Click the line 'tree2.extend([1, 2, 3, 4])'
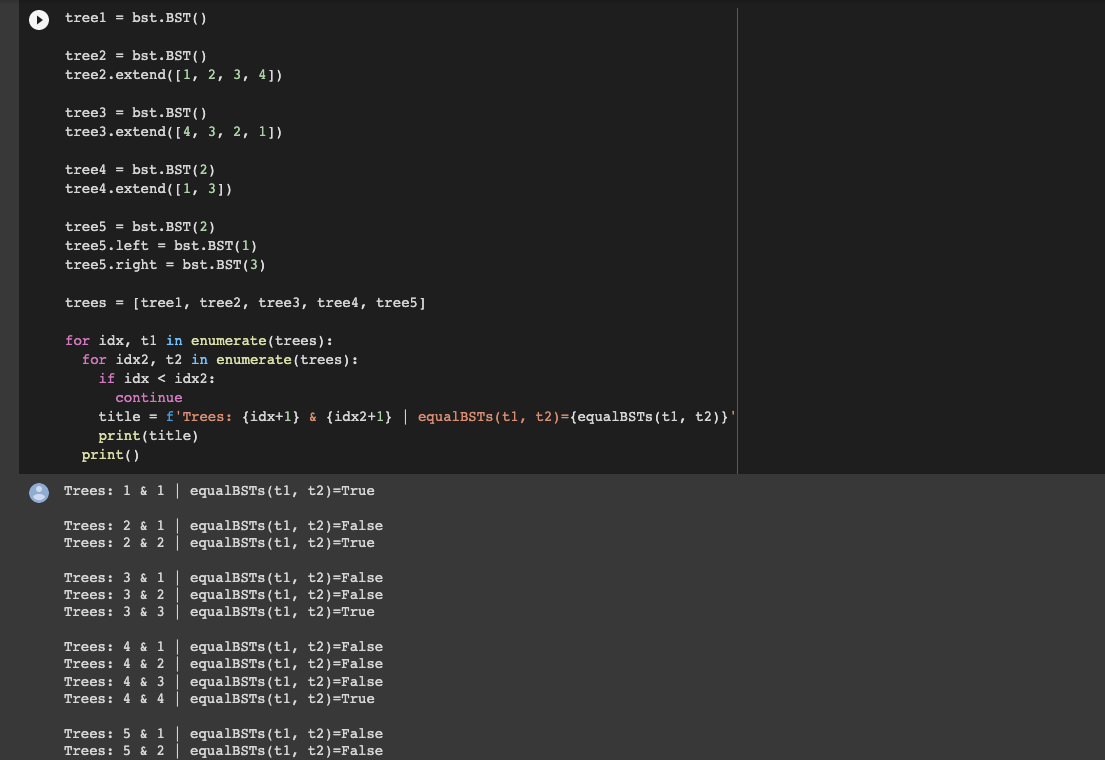Screen dimensions: 1105x760 pyautogui.click(x=173, y=75)
